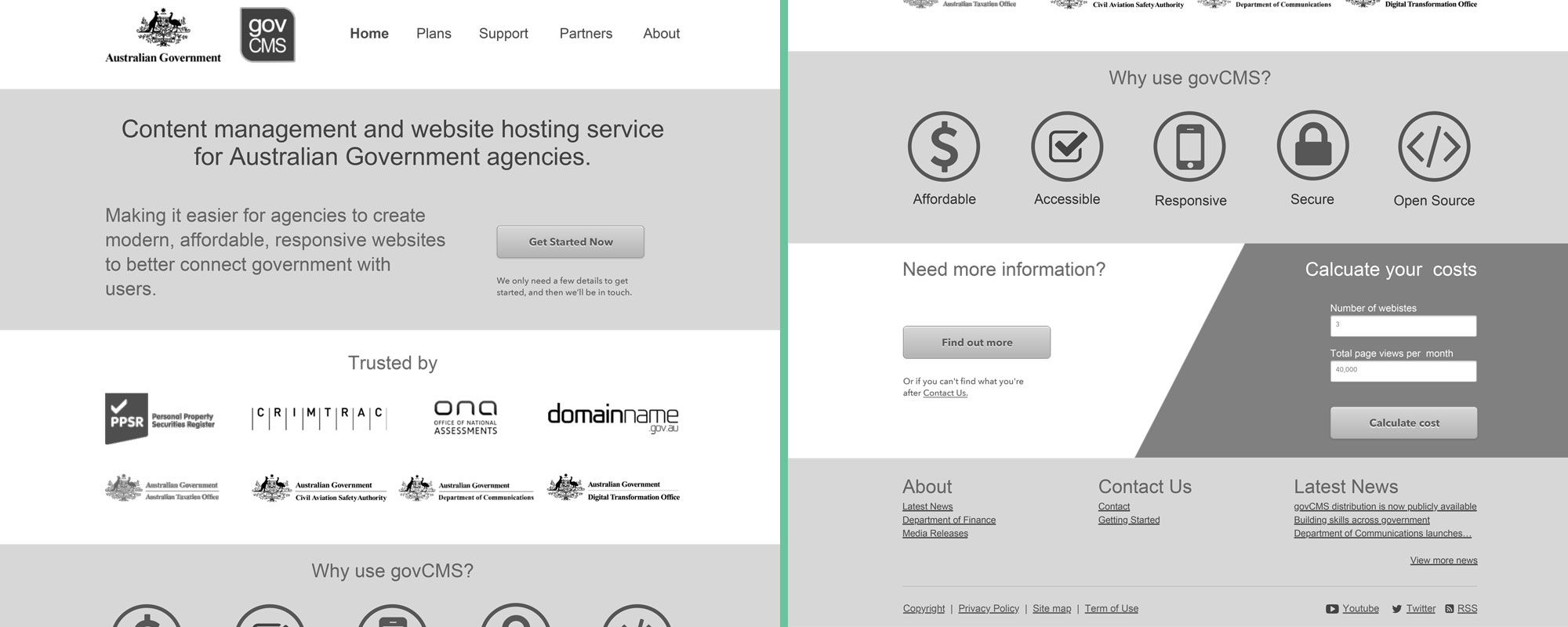This screenshot has height=627, width=1568.
Task: Open the Plans menu item
Action: pyautogui.click(x=434, y=34)
